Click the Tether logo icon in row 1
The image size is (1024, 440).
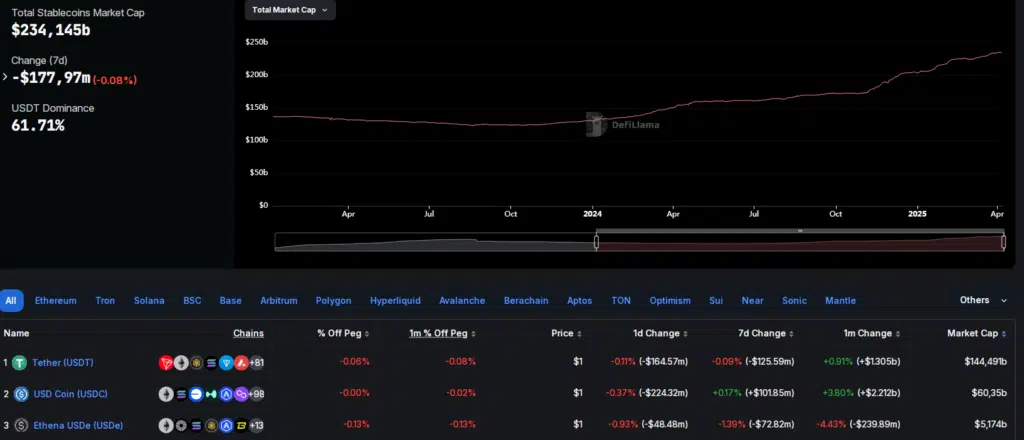click(21, 363)
